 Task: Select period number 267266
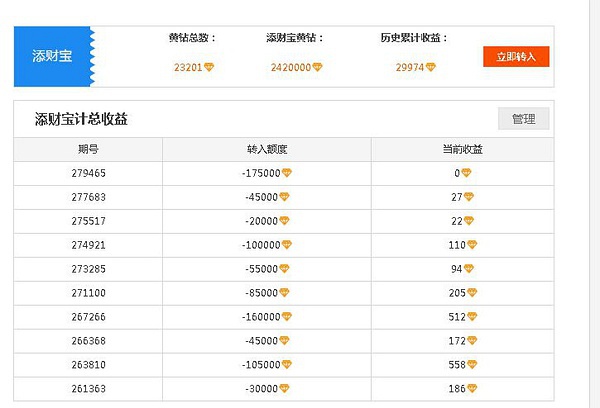point(88,317)
